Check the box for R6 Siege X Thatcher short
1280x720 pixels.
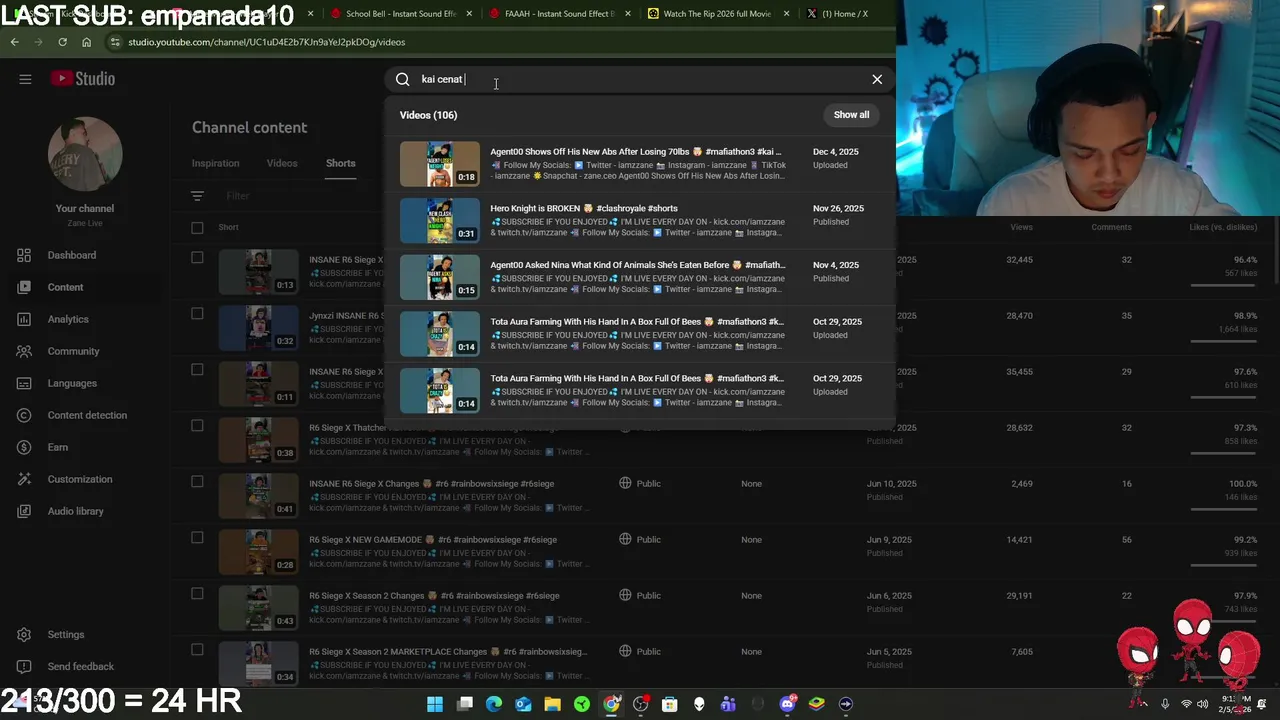tap(197, 425)
